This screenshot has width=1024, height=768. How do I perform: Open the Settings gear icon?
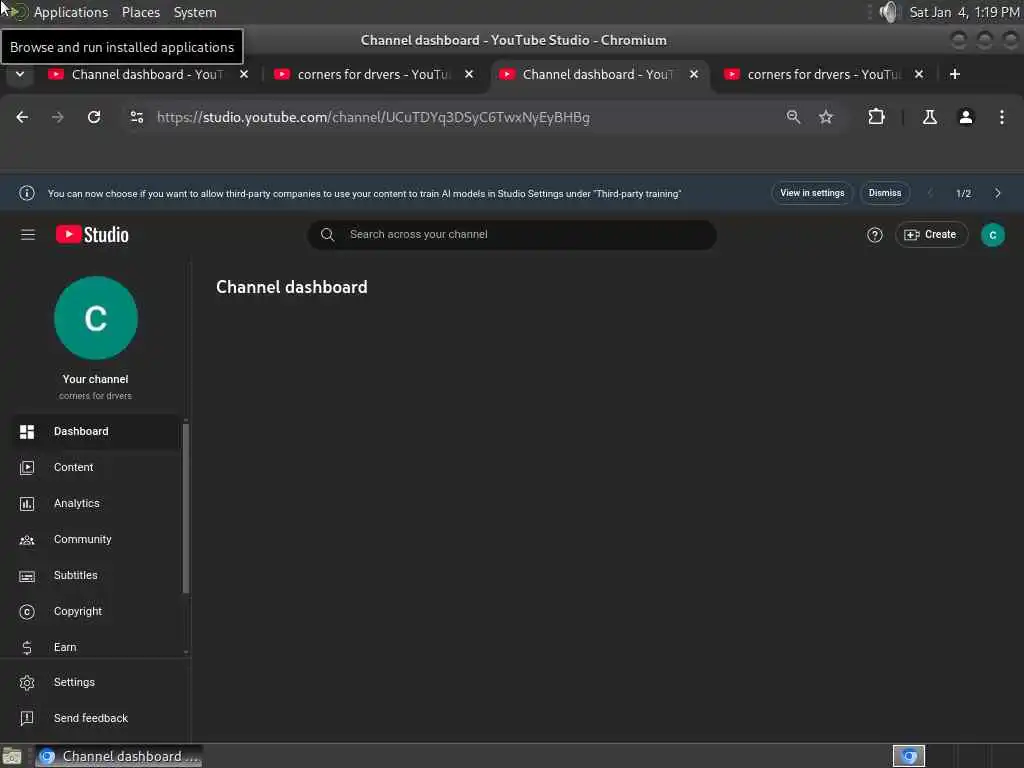click(x=27, y=682)
